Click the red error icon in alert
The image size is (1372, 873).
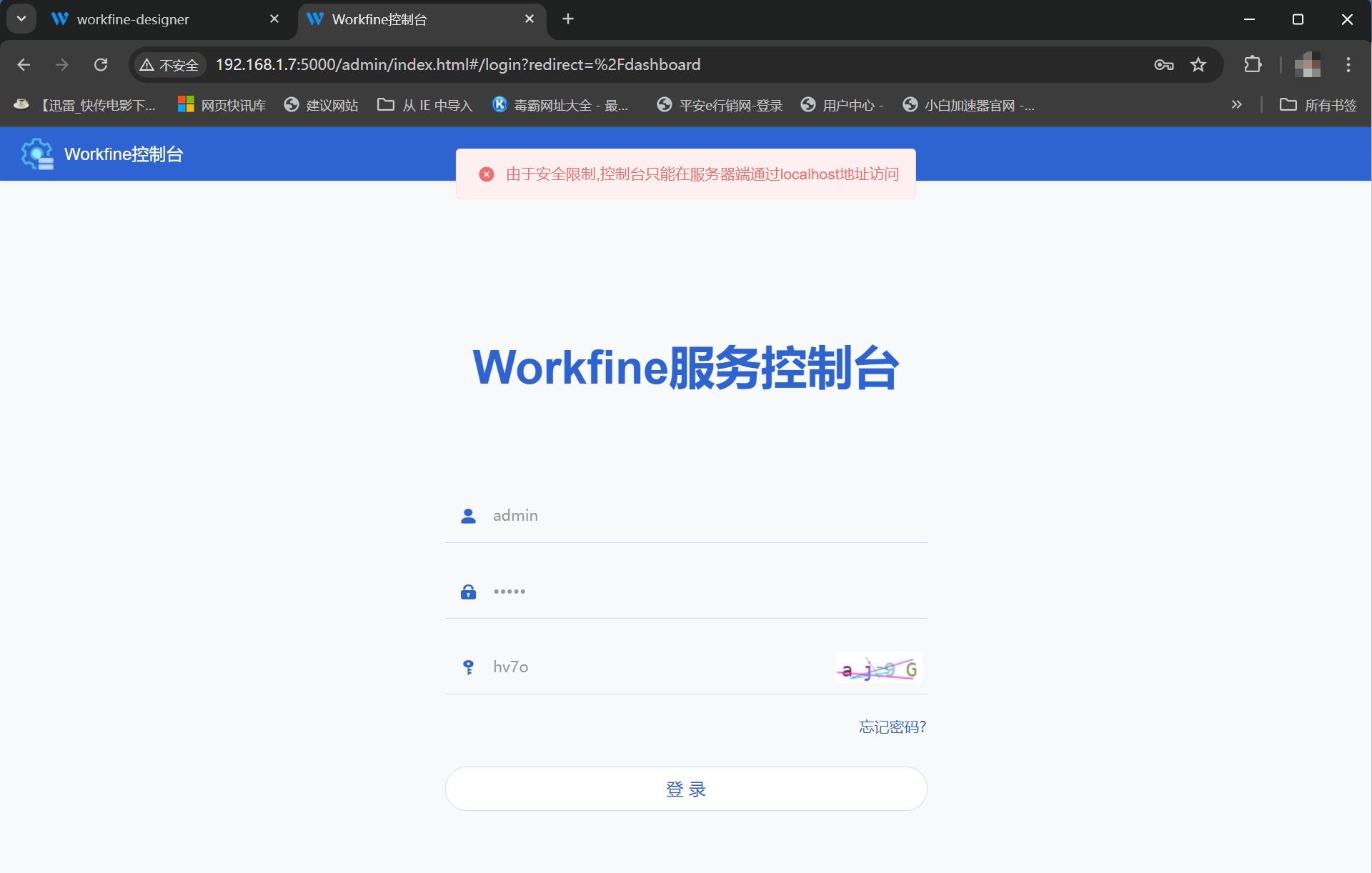coord(487,174)
